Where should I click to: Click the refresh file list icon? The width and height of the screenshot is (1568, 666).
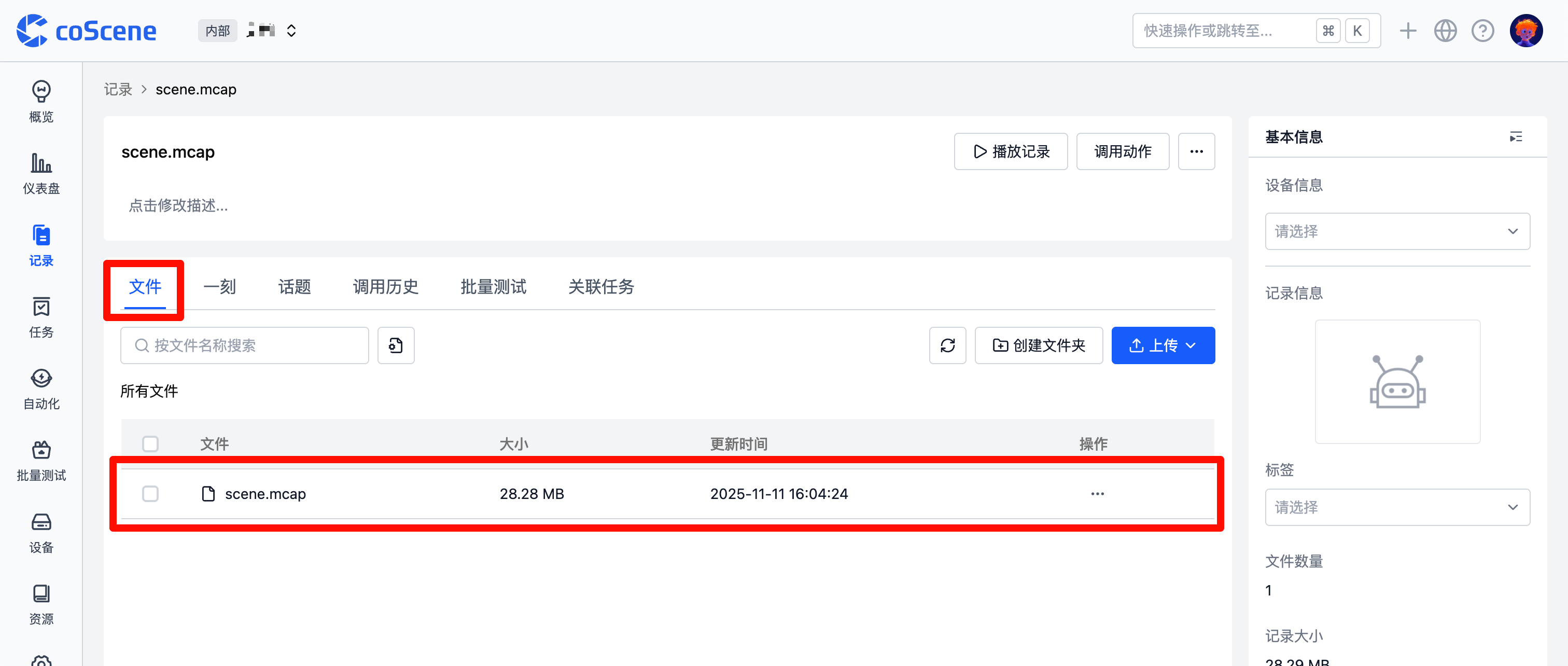pyautogui.click(x=947, y=345)
